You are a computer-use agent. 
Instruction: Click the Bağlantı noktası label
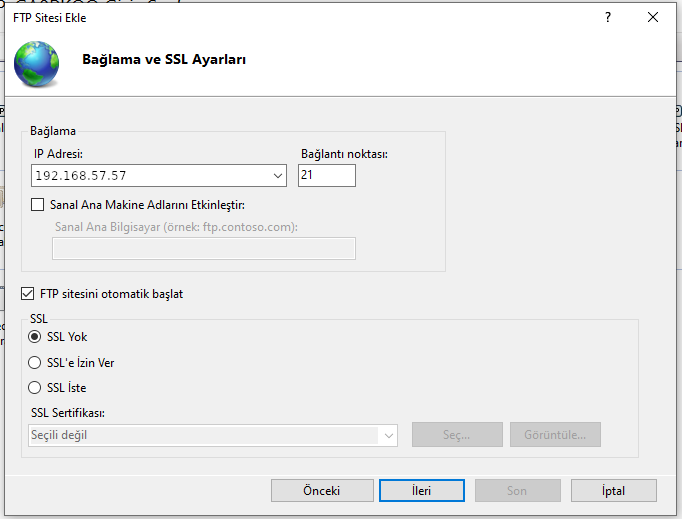point(344,154)
